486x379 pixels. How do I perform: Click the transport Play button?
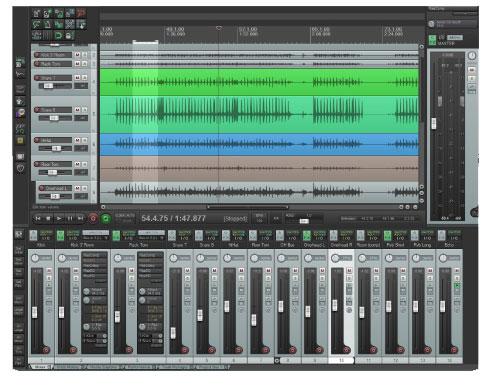point(59,219)
